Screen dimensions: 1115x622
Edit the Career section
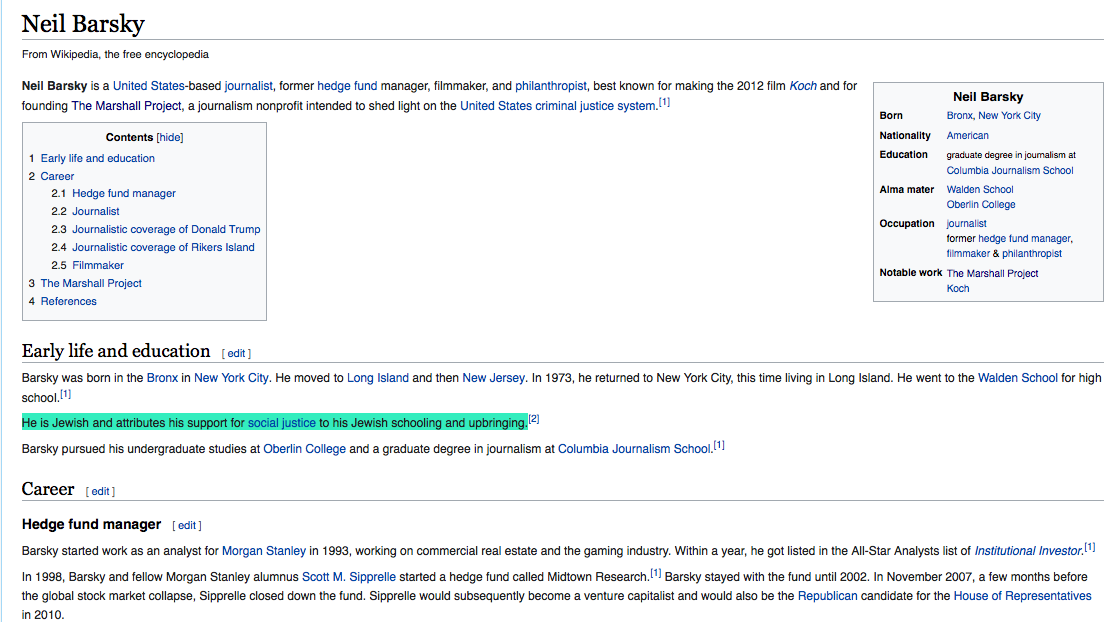[100, 491]
